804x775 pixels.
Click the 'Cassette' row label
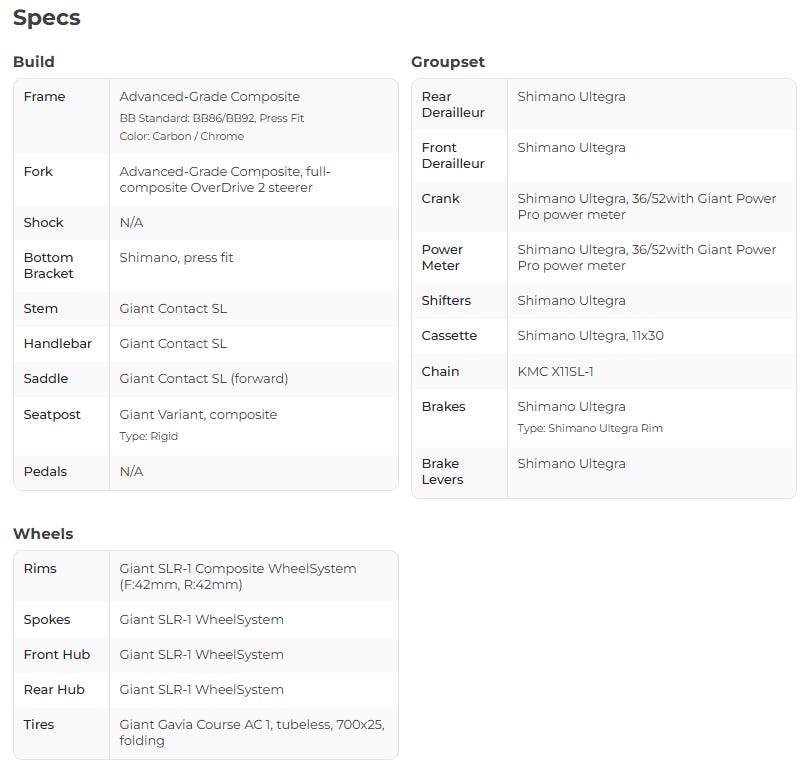tap(449, 335)
